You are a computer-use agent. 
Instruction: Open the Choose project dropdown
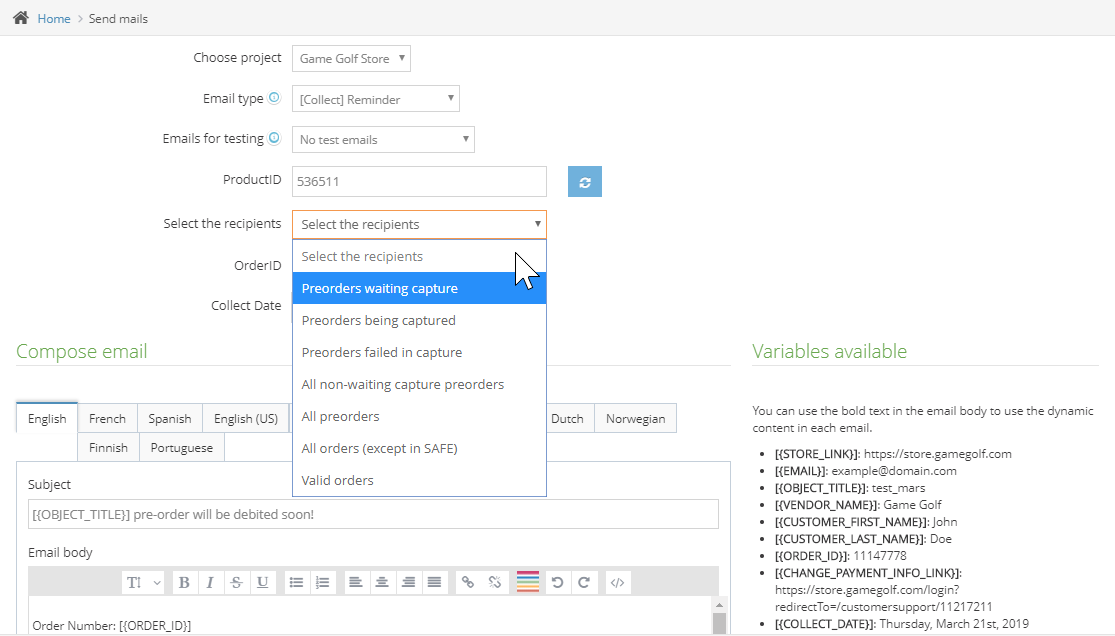coord(350,58)
